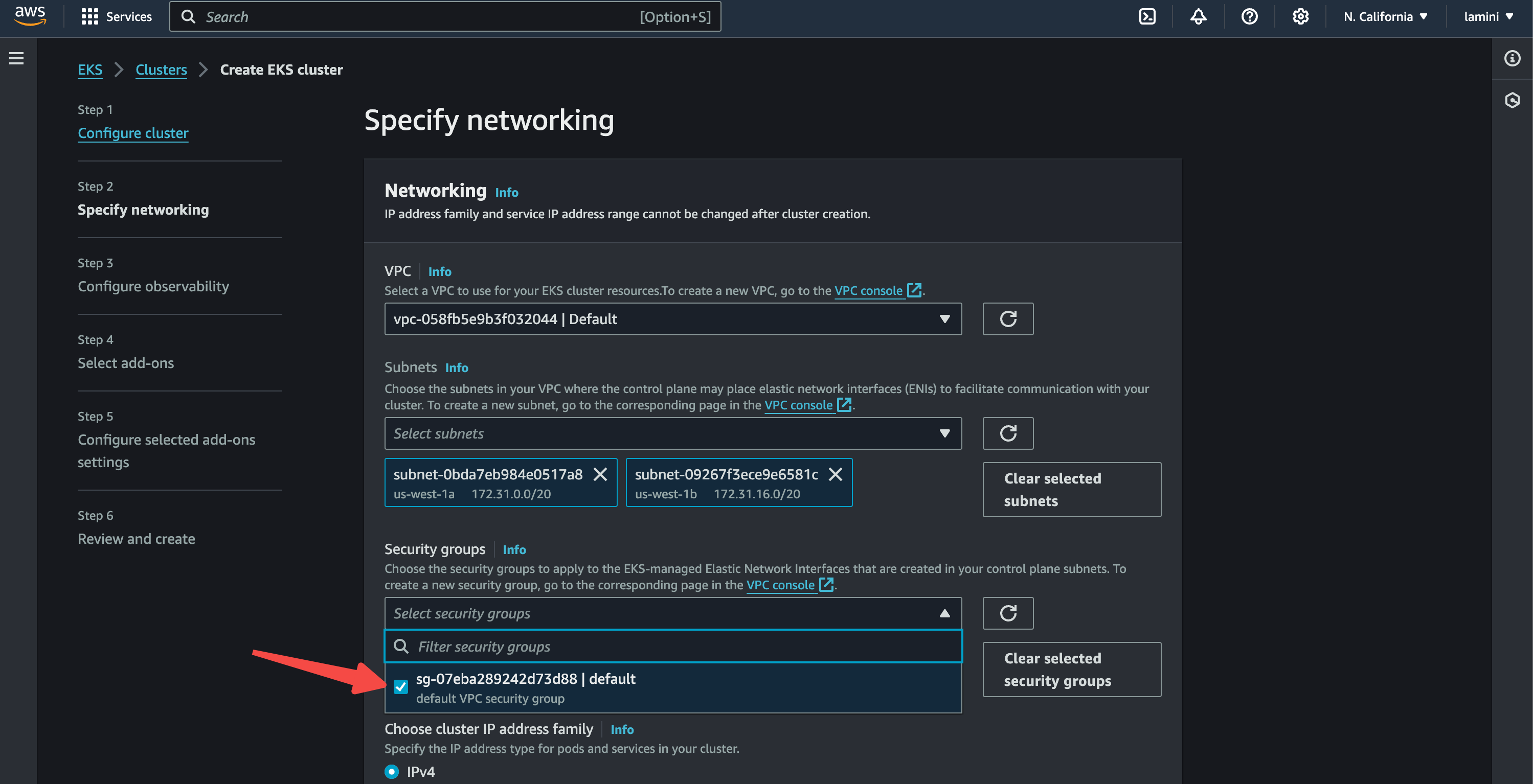Open the lamini account menu
The height and width of the screenshot is (784, 1533).
1489,17
